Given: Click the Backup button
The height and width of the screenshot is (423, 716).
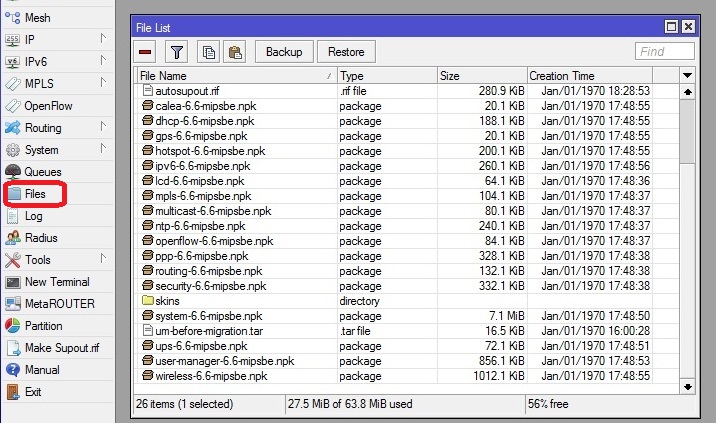Looking at the screenshot, I should point(284,51).
